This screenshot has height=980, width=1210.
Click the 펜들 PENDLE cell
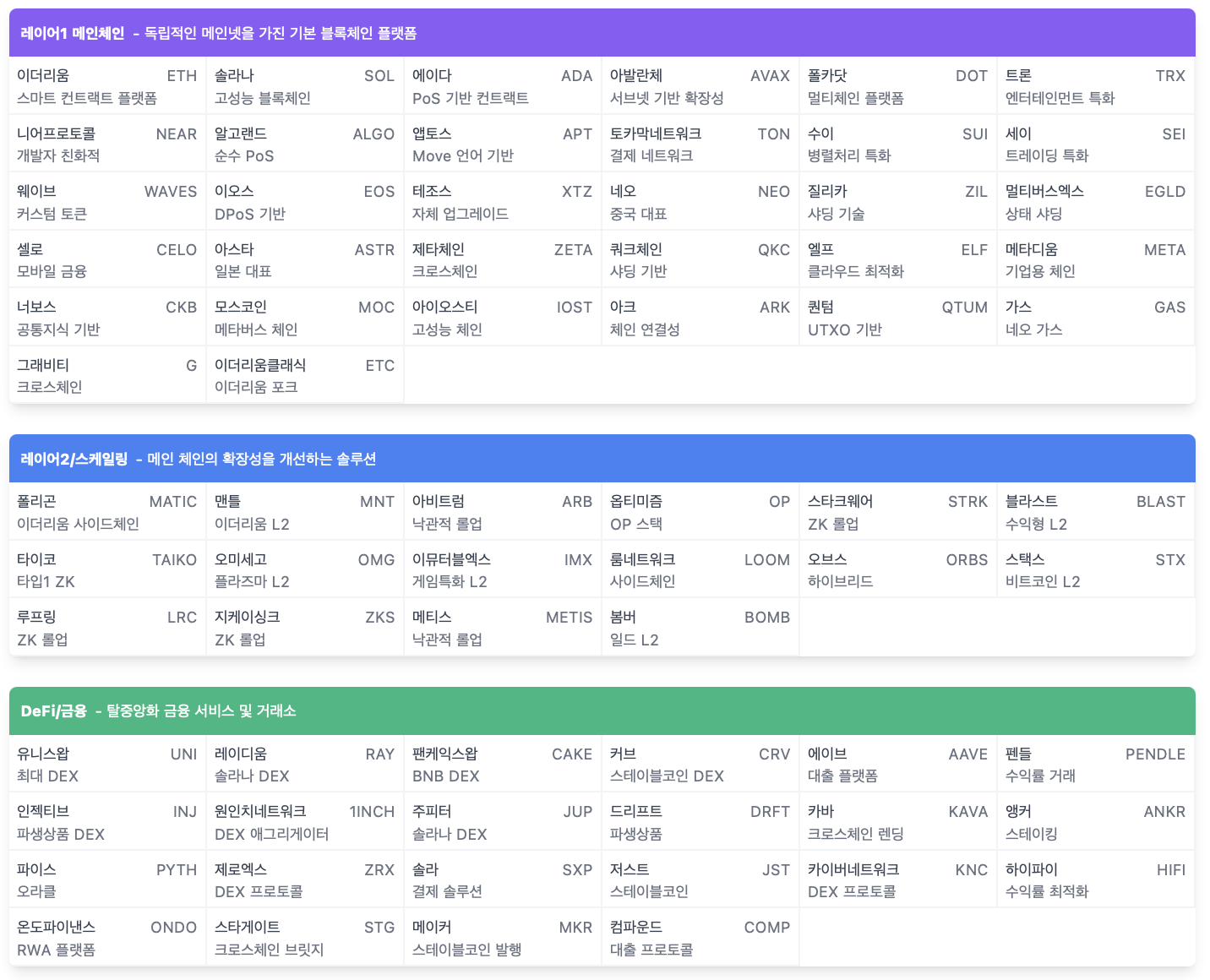click(1096, 765)
